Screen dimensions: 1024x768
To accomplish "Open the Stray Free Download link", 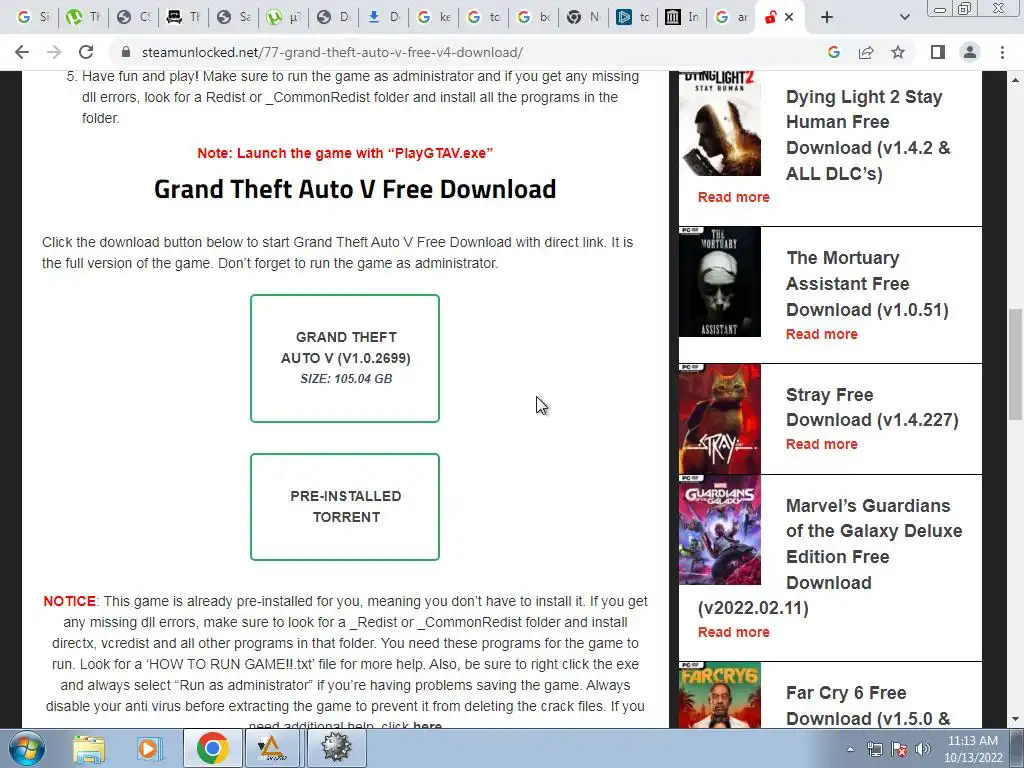I will point(872,408).
